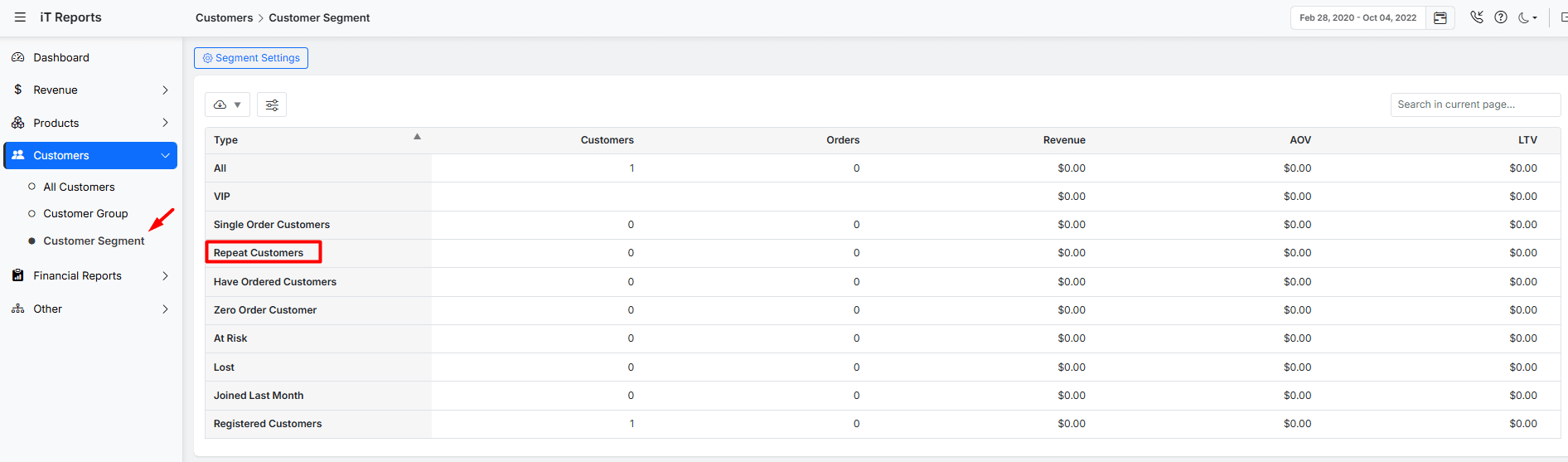Sort by the Type column arrow
The image size is (1568, 462).
click(x=417, y=136)
